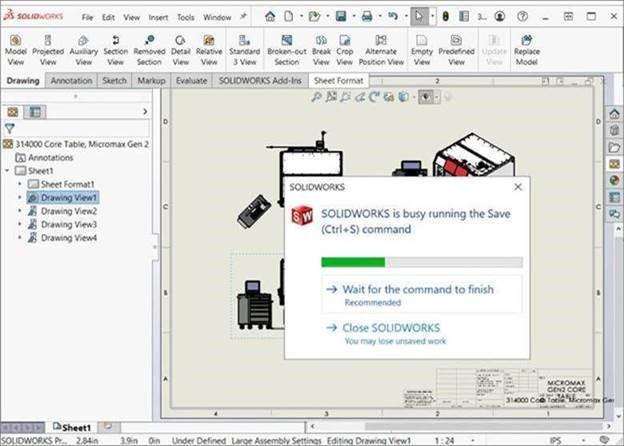
Task: Expand the Drawing View1 node
Action: point(20,197)
